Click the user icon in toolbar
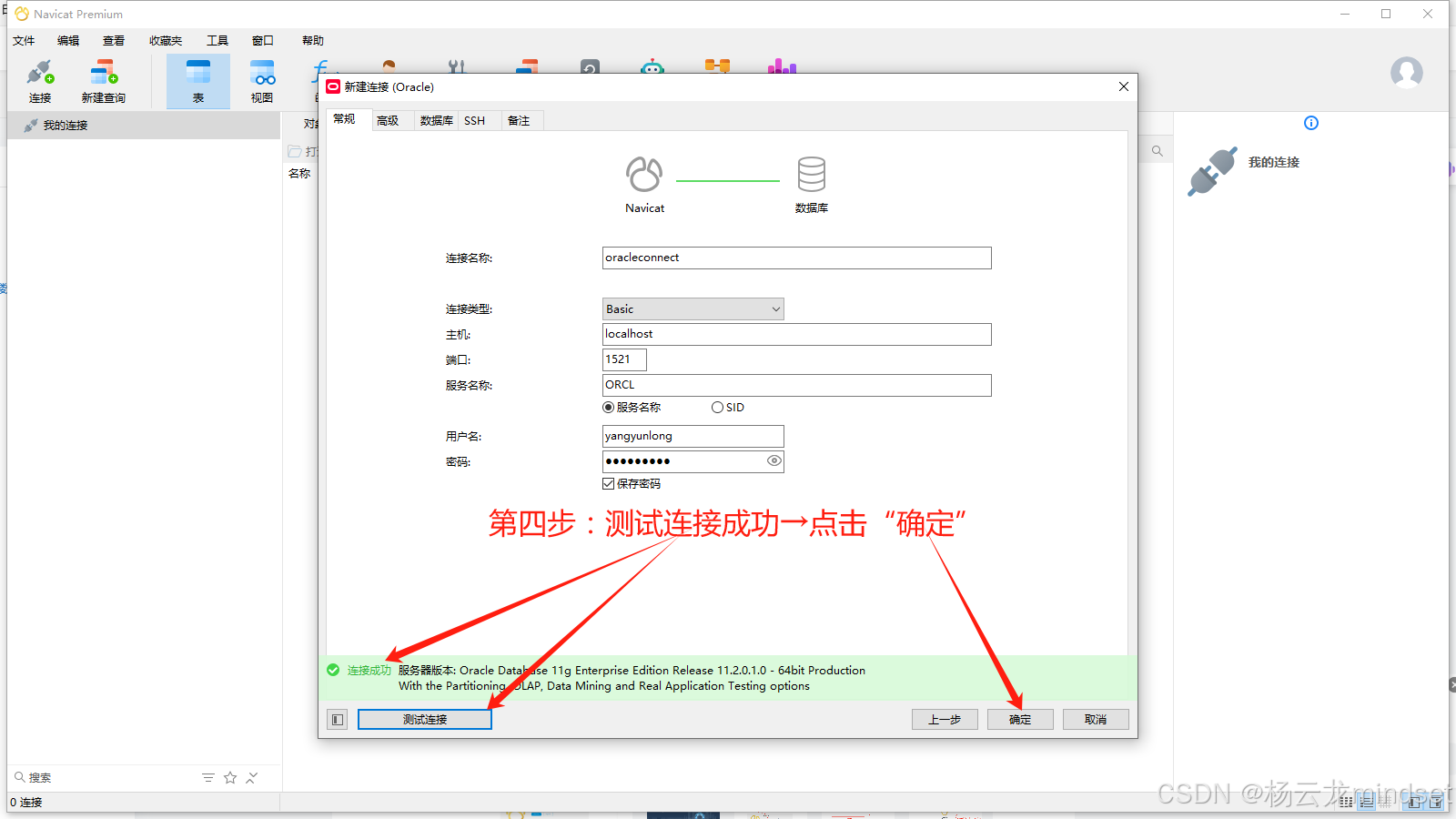 [389, 66]
